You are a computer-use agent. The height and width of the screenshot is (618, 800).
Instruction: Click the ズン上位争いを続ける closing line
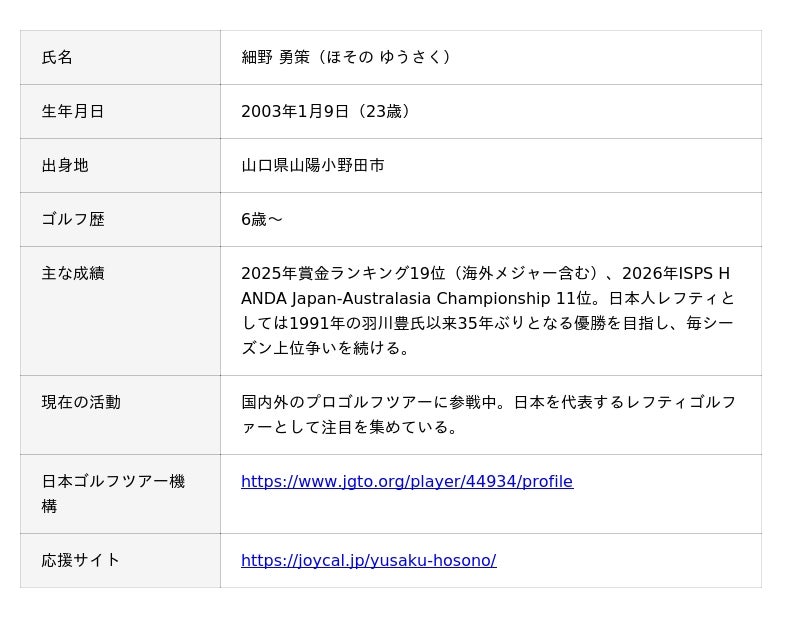[325, 349]
